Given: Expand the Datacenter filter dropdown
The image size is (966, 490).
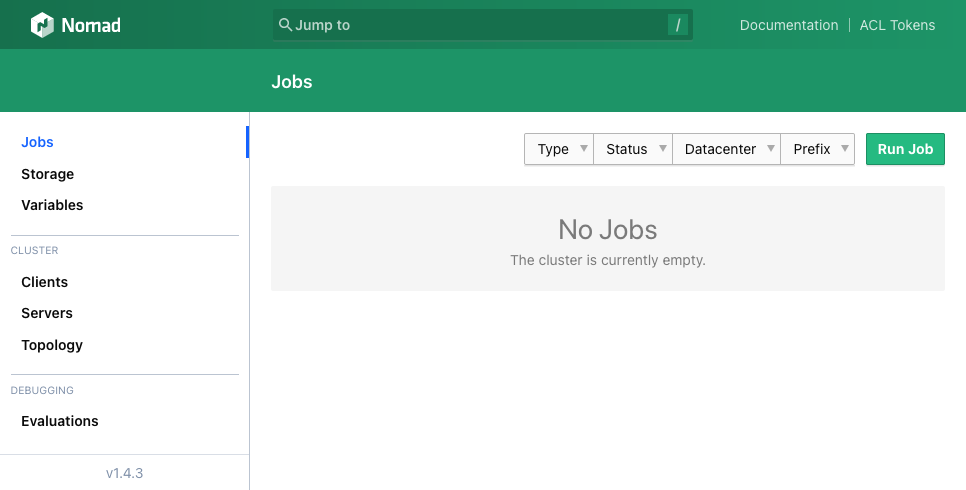Looking at the screenshot, I should click(726, 149).
